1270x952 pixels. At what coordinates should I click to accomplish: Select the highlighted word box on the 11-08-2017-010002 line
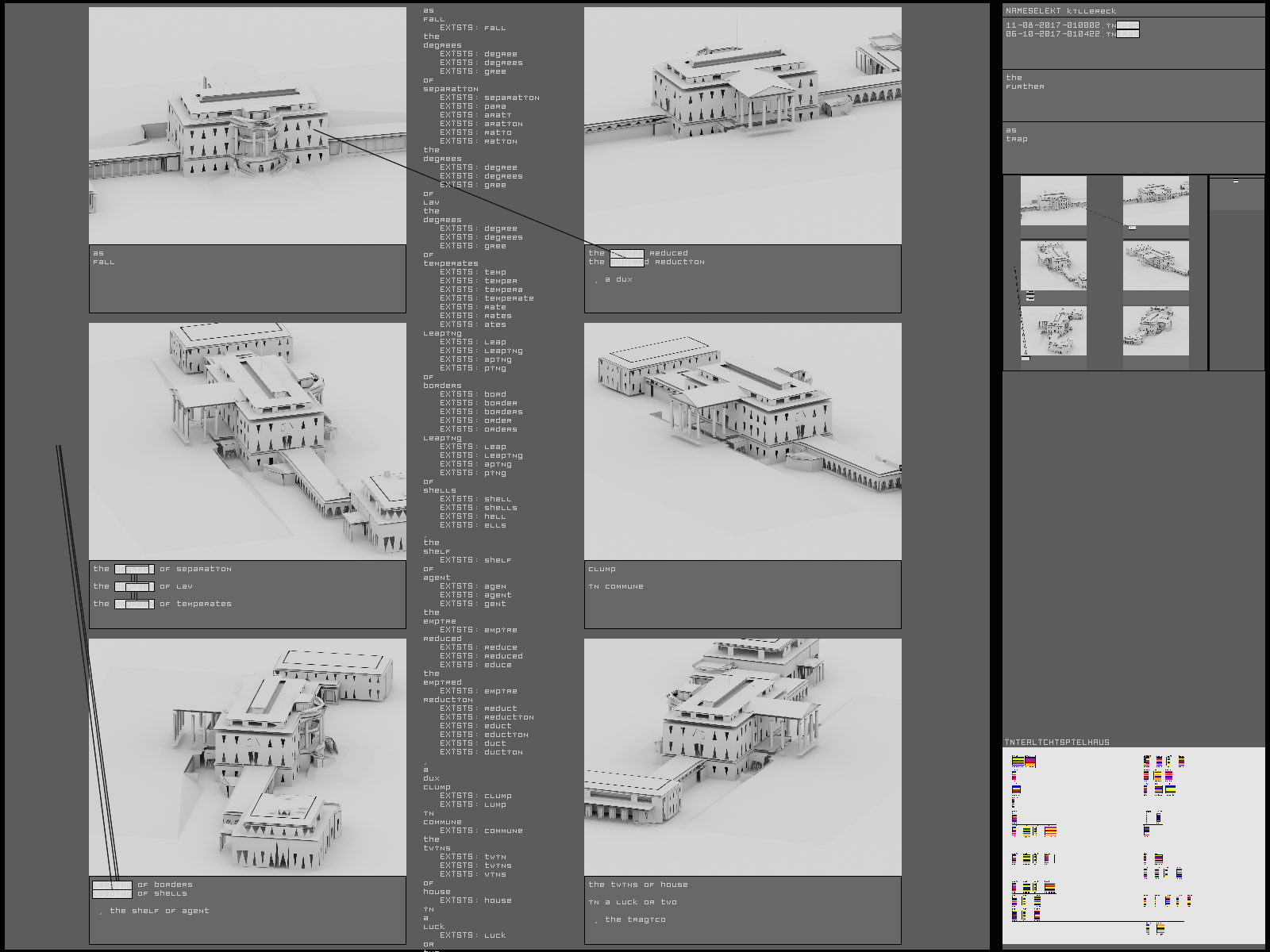point(1128,25)
